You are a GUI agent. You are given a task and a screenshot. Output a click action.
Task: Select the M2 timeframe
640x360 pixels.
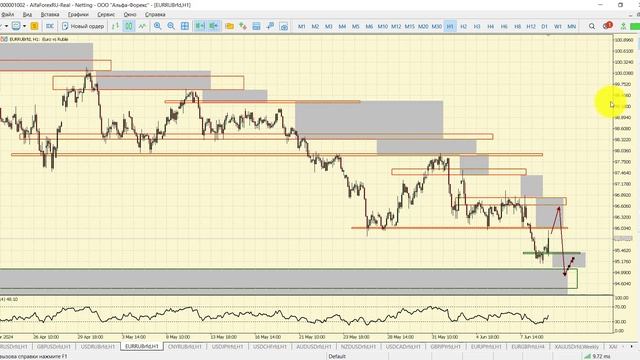click(x=315, y=27)
